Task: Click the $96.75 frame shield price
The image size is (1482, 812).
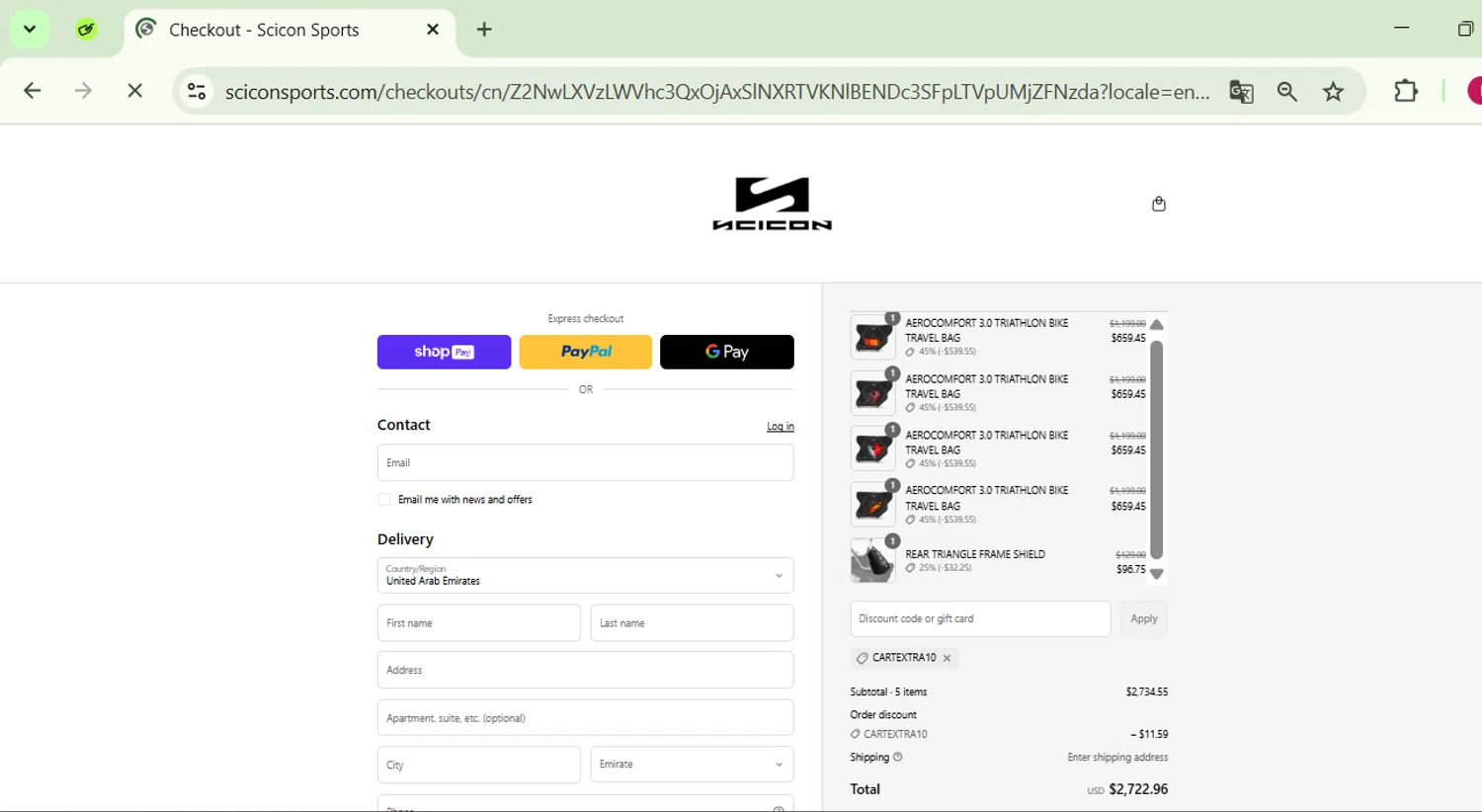Action: pos(1131,570)
